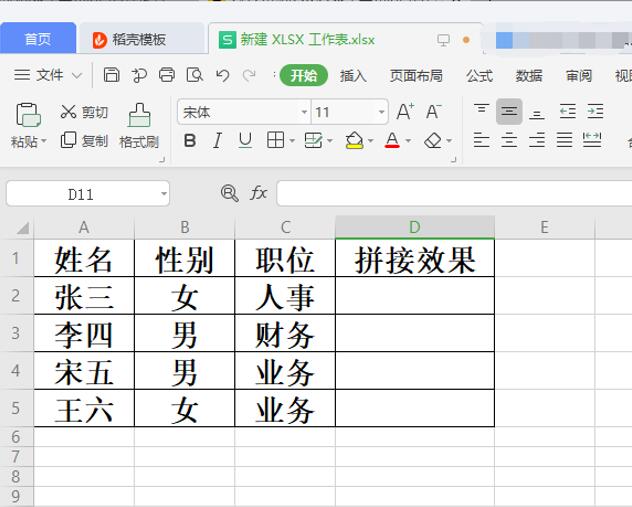This screenshot has height=507, width=632.
Task: Open the 公式 ribbon tab
Action: pyautogui.click(x=479, y=75)
